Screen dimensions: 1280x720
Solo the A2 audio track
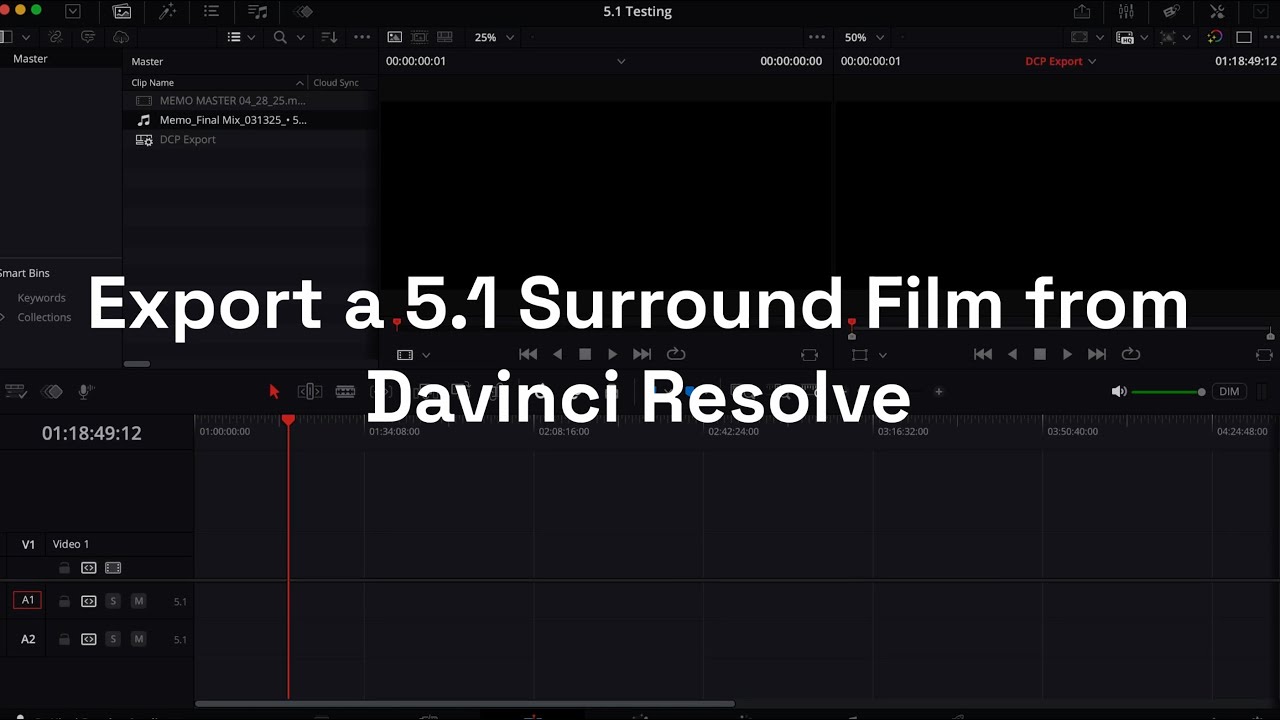pyautogui.click(x=113, y=639)
